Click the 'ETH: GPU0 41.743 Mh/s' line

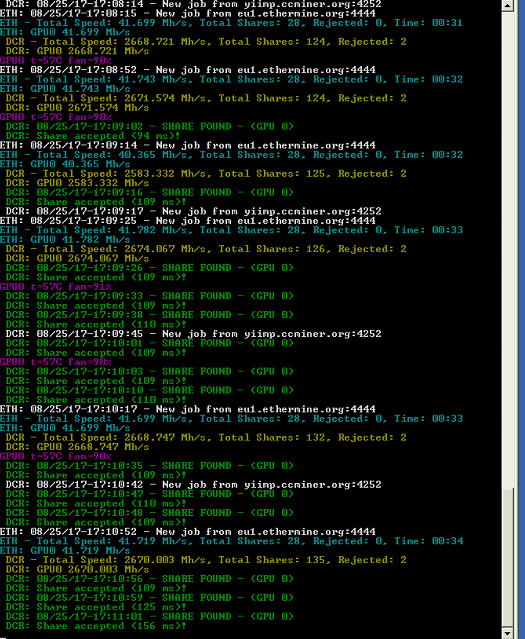click(65, 89)
